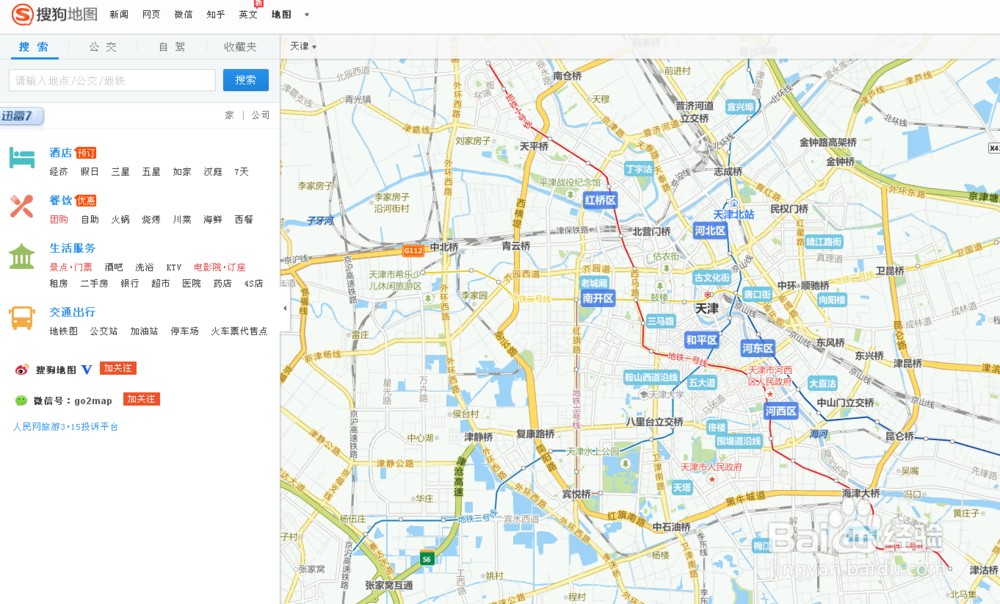Click the blue 搜索 search button
Screen dimensions: 1000x604
246,80
